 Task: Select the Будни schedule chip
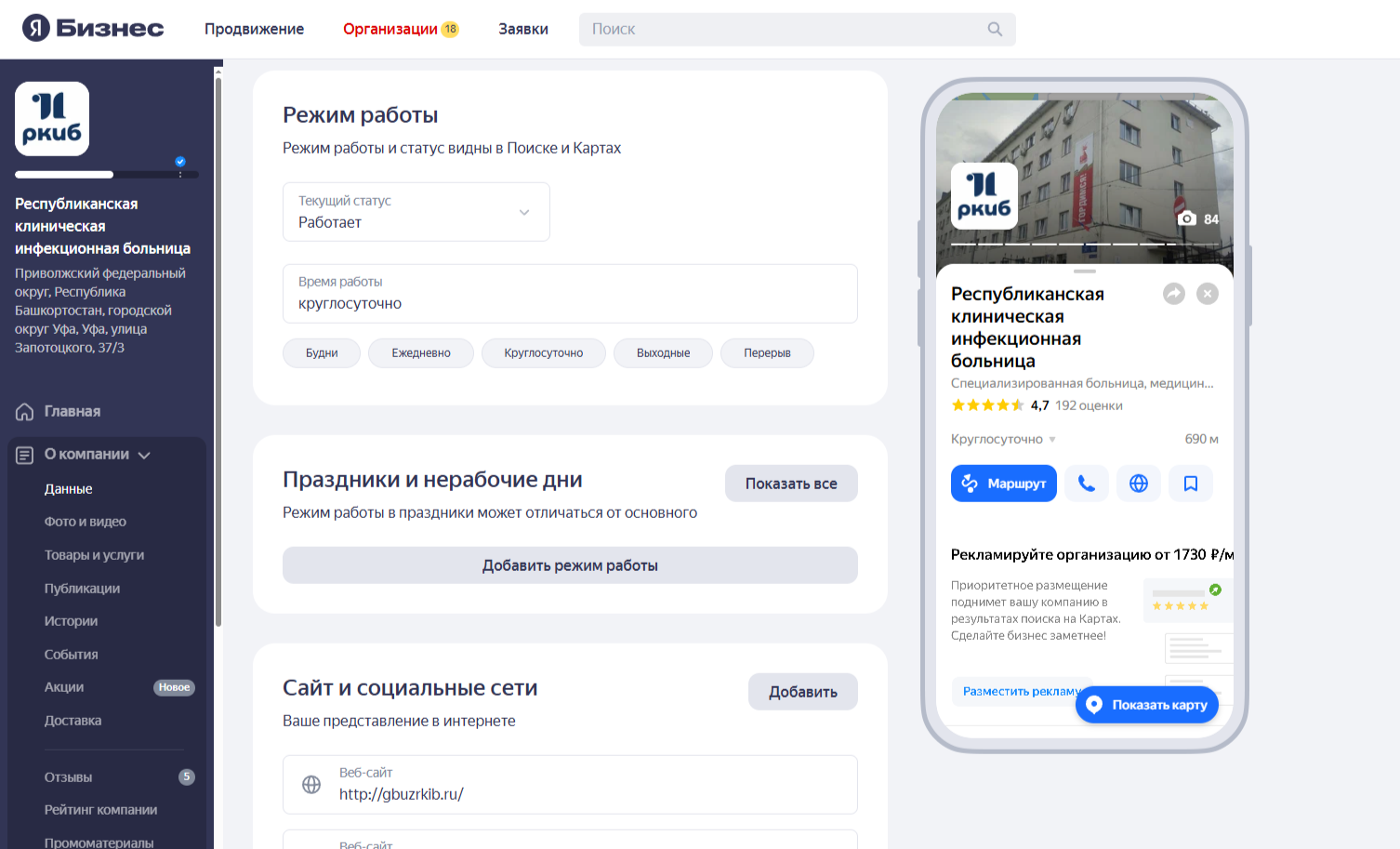pos(322,353)
